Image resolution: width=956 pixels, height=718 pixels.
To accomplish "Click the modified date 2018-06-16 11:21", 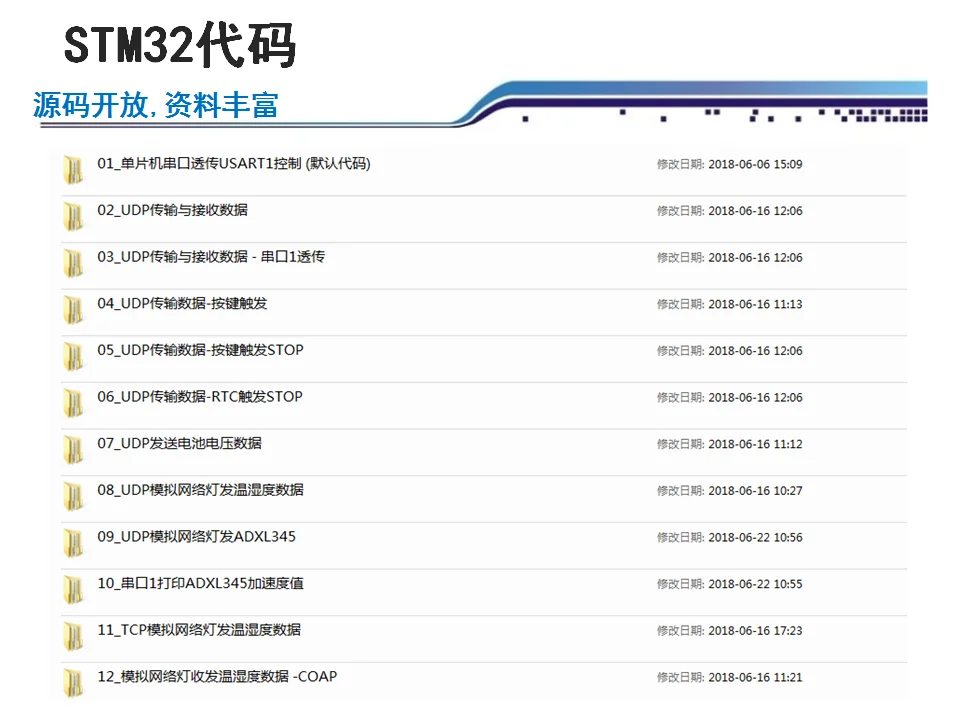I will point(755,677).
